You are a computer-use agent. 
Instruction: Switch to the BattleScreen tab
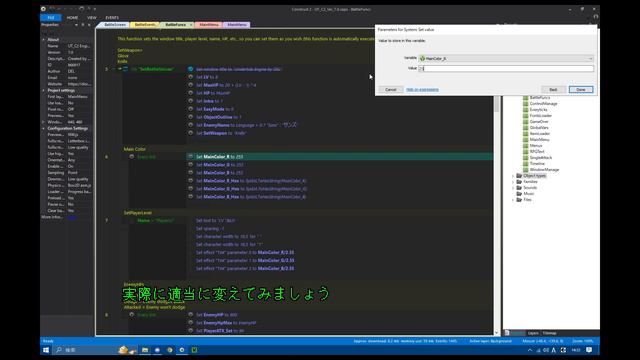[115, 25]
